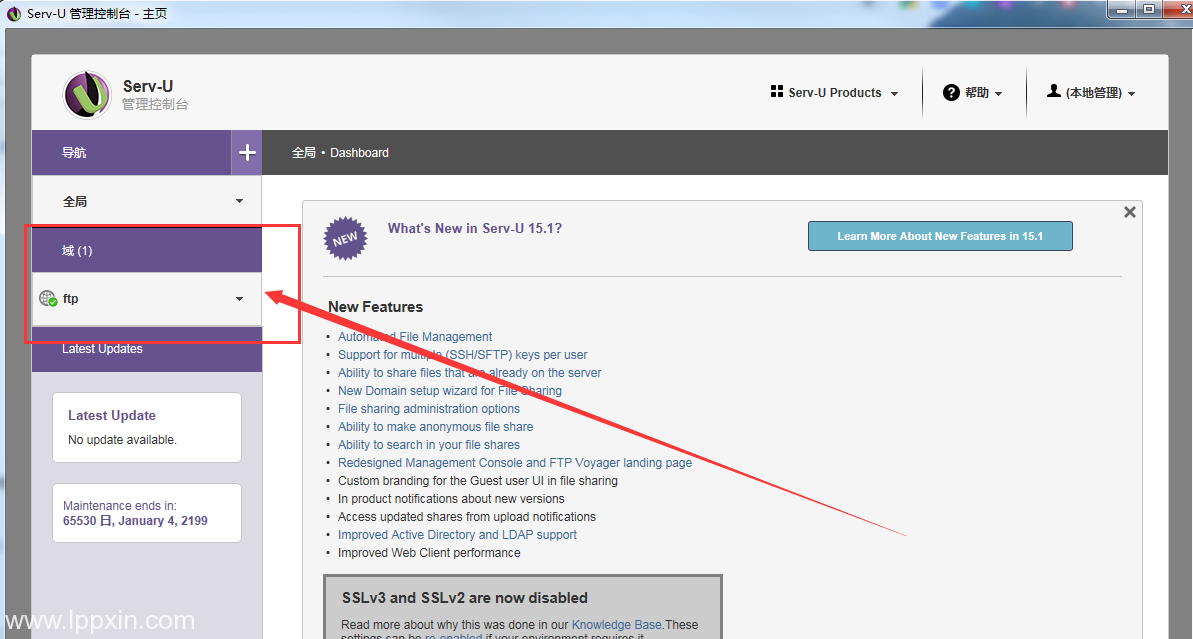Expand the ftp domain dropdown arrow
This screenshot has height=639, width=1193.
[239, 299]
